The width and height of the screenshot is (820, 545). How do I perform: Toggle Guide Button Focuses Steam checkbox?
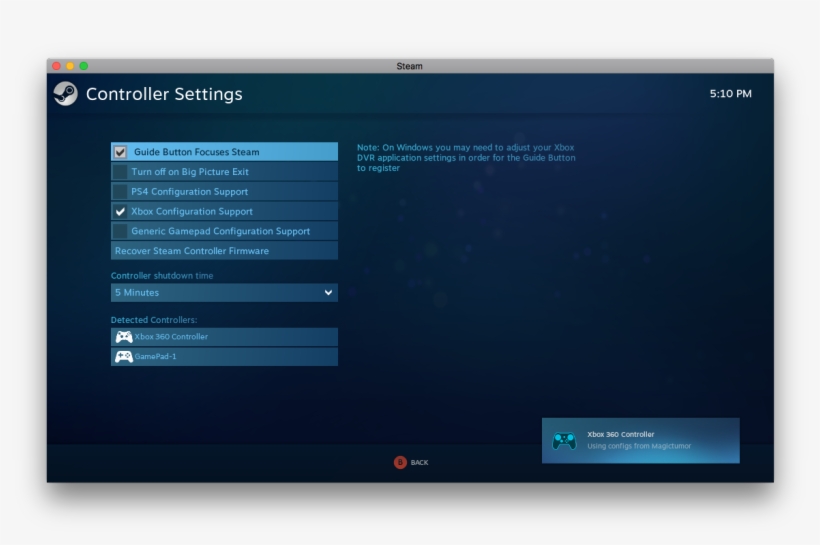pyautogui.click(x=120, y=152)
